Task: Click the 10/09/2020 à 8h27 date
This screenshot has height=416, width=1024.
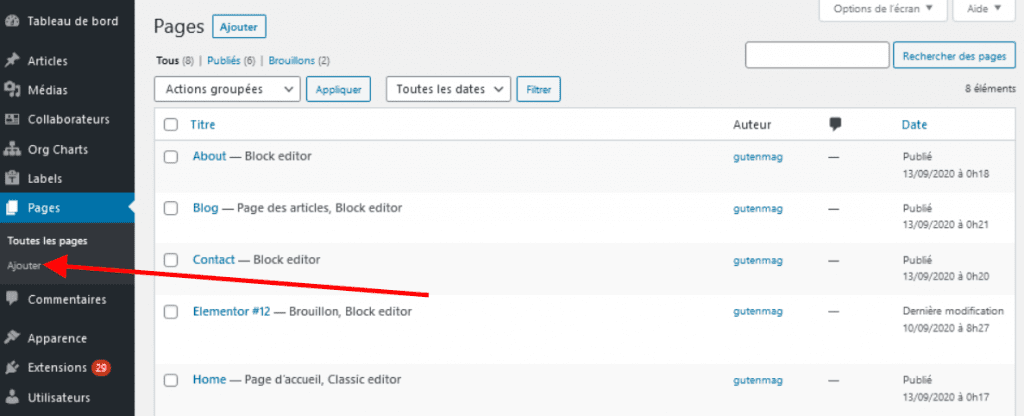Action: pos(946,327)
